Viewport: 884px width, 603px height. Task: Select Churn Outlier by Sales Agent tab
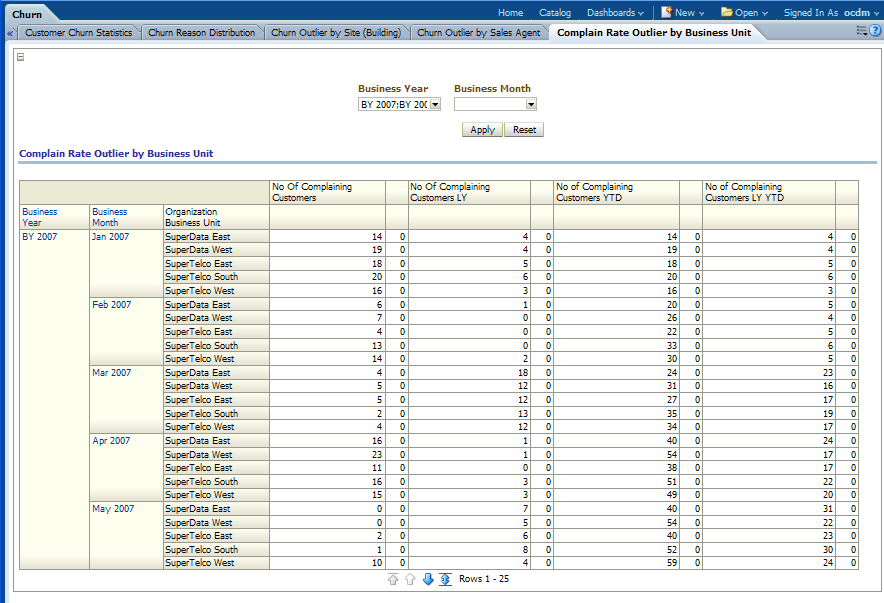click(x=478, y=33)
